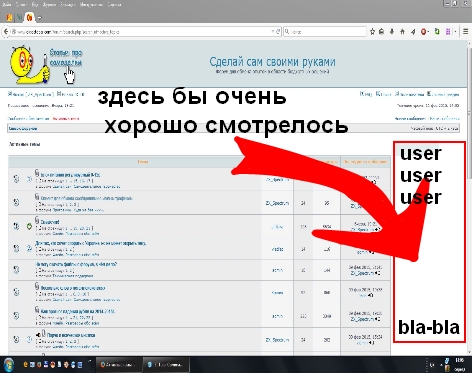The image size is (472, 373).
Task: Reload the page from address bar
Action: pyautogui.click(x=278, y=32)
